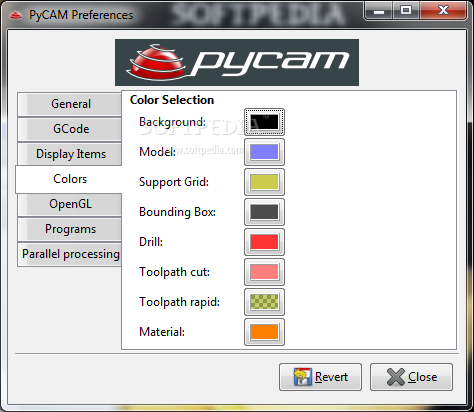The image size is (474, 412).
Task: Open the Toolpath rapid checkered swatch
Action: tap(264, 302)
